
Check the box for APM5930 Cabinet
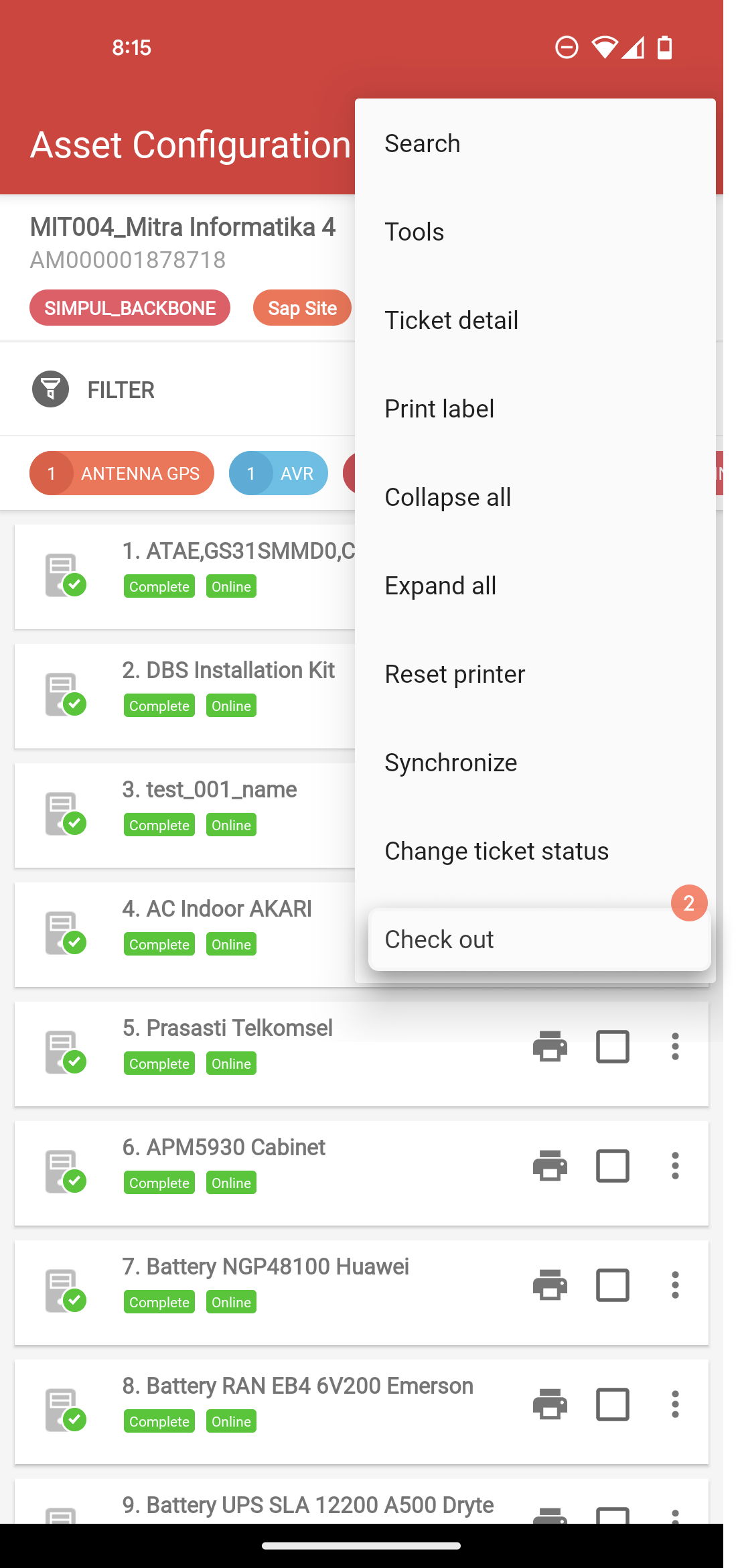click(613, 1165)
